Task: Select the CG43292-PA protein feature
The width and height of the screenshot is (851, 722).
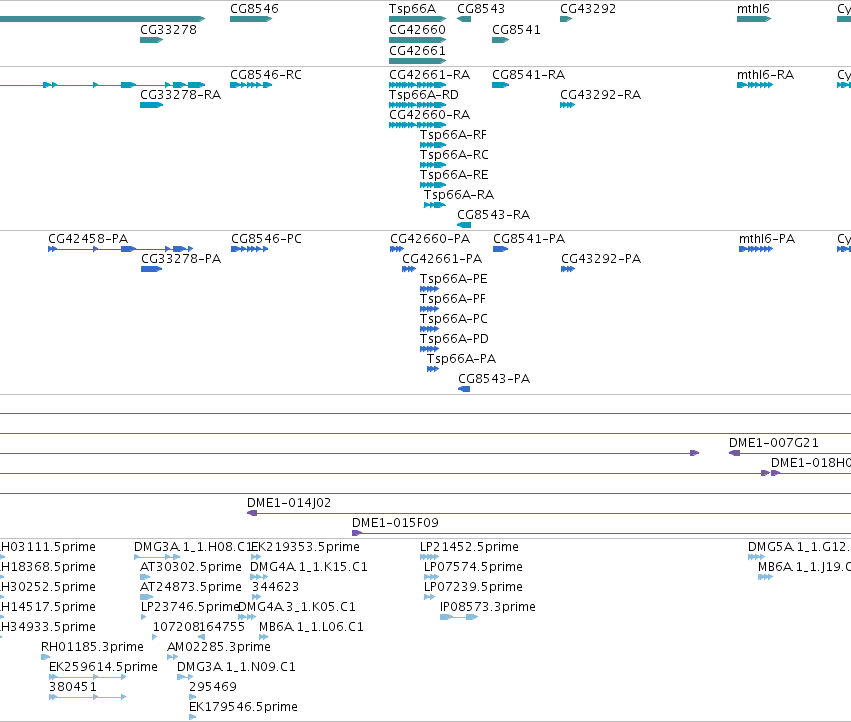Action: [568, 269]
